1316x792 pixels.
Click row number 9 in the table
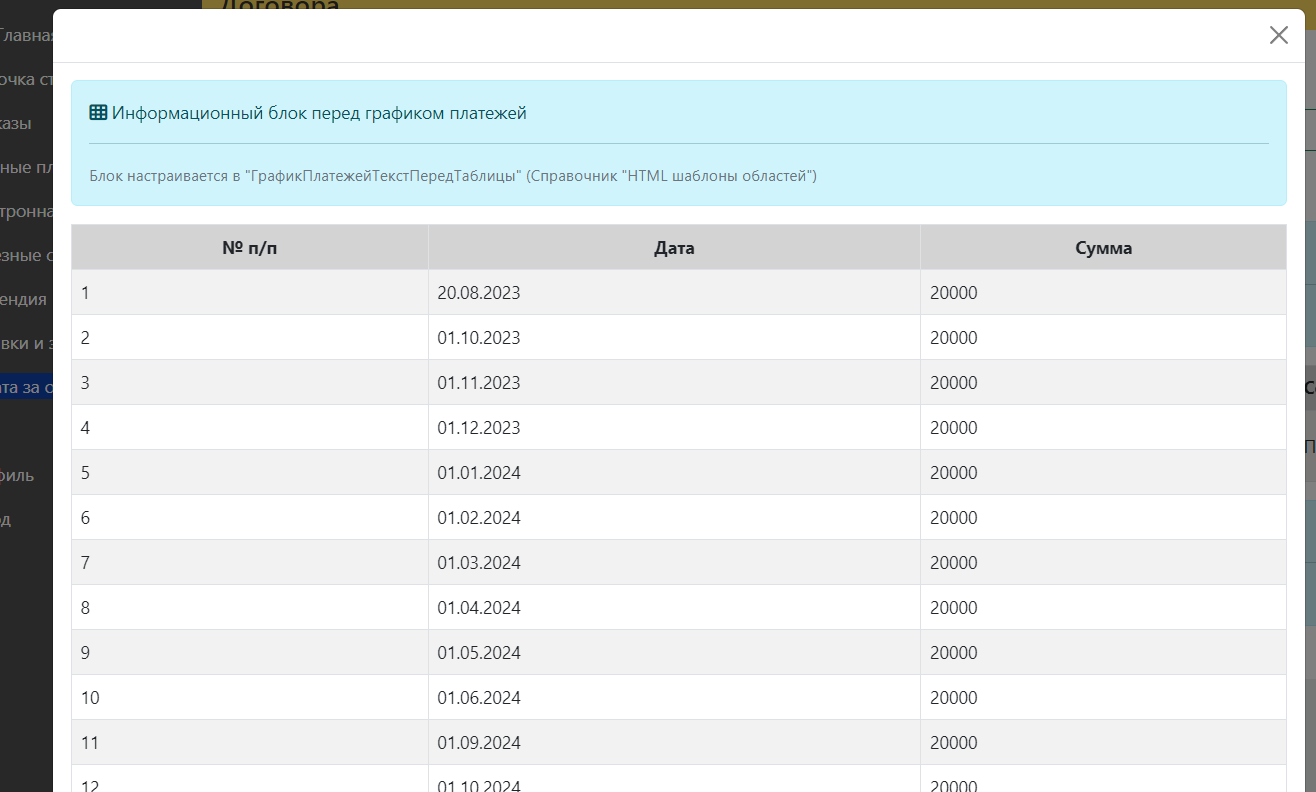[x=86, y=653]
